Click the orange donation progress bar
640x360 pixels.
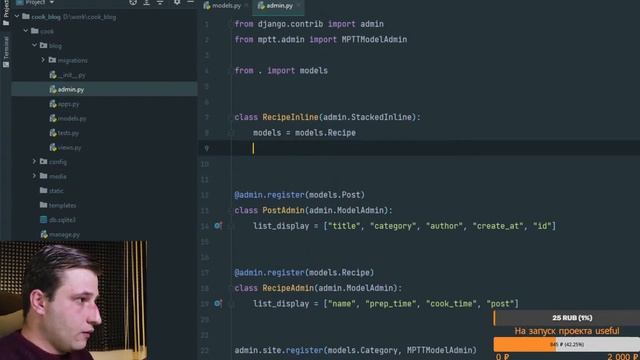[x=567, y=344]
